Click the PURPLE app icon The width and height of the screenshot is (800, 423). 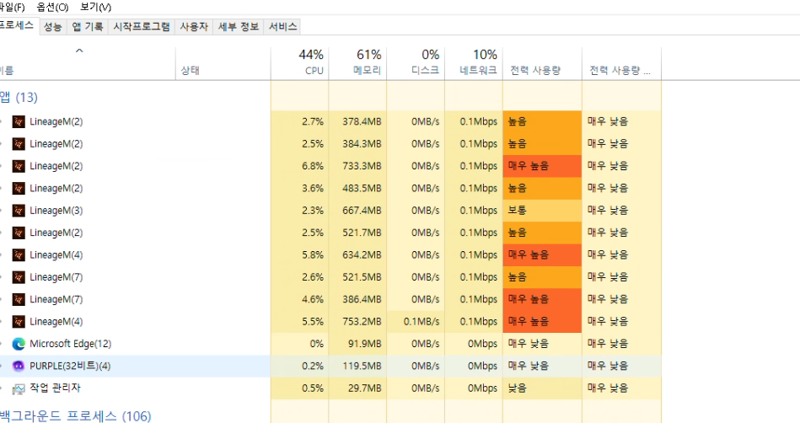pos(19,366)
